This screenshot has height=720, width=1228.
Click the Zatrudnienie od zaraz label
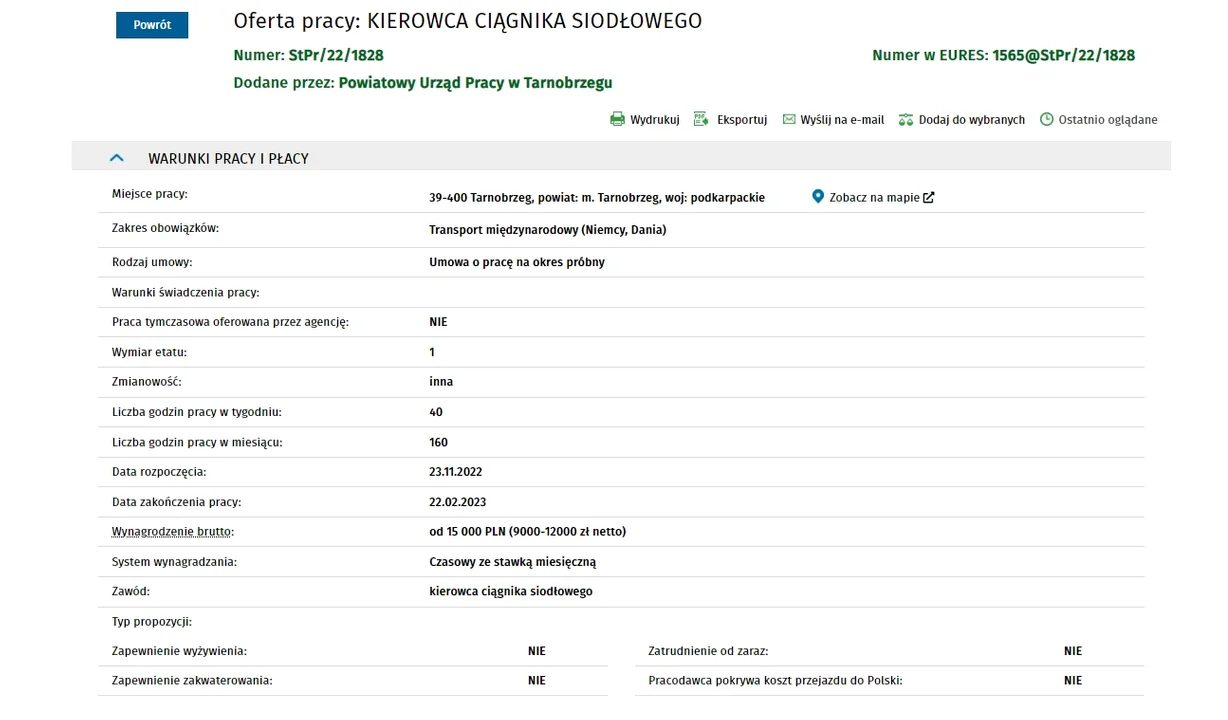(x=709, y=651)
